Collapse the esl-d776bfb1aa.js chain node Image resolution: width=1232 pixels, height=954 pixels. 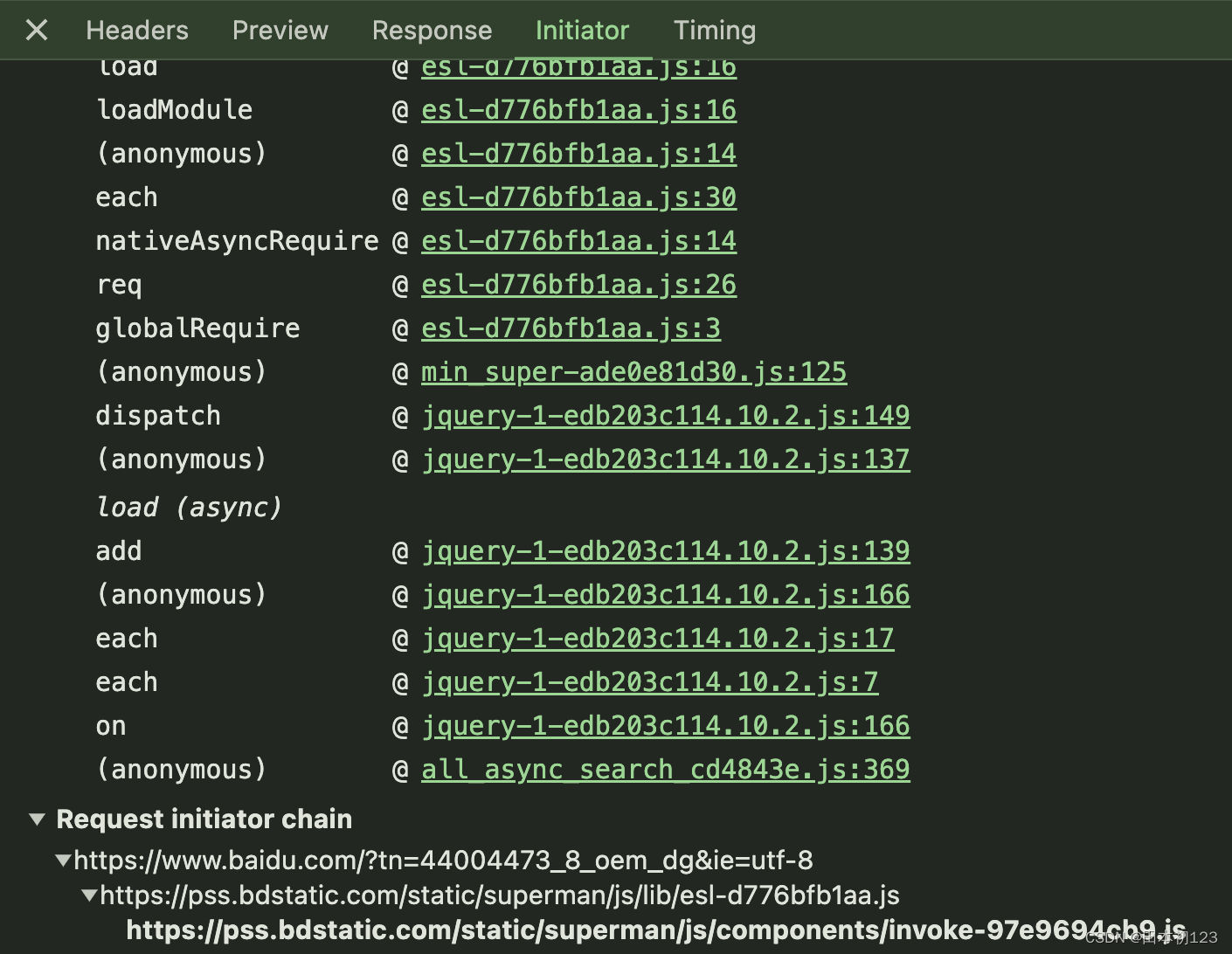[x=89, y=895]
